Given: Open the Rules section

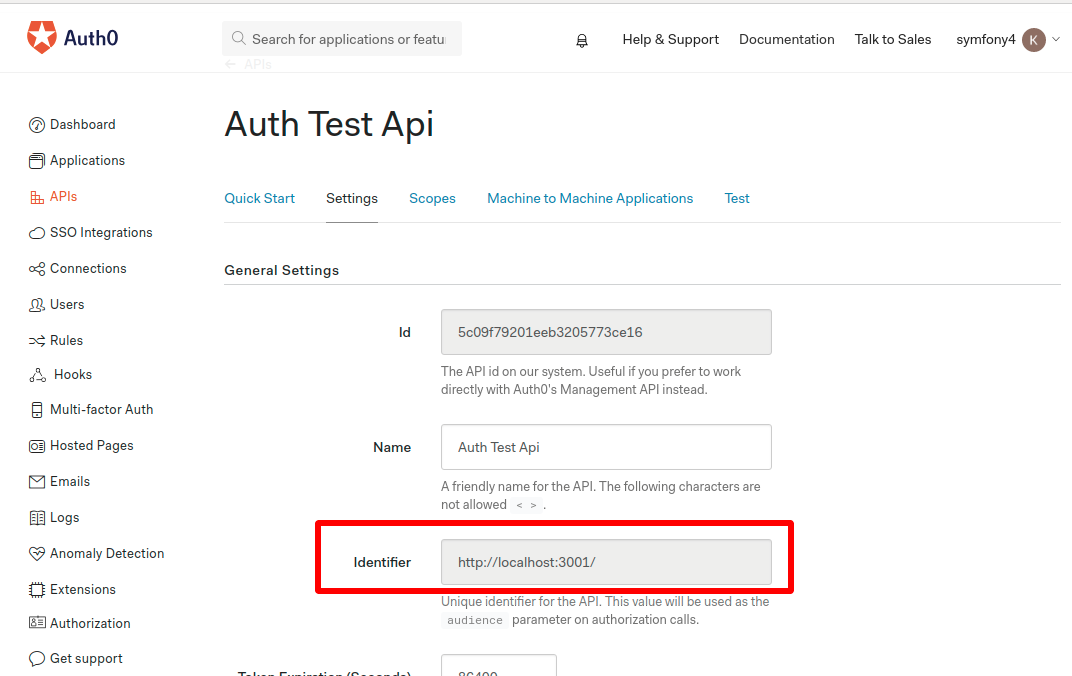Looking at the screenshot, I should [x=65, y=340].
